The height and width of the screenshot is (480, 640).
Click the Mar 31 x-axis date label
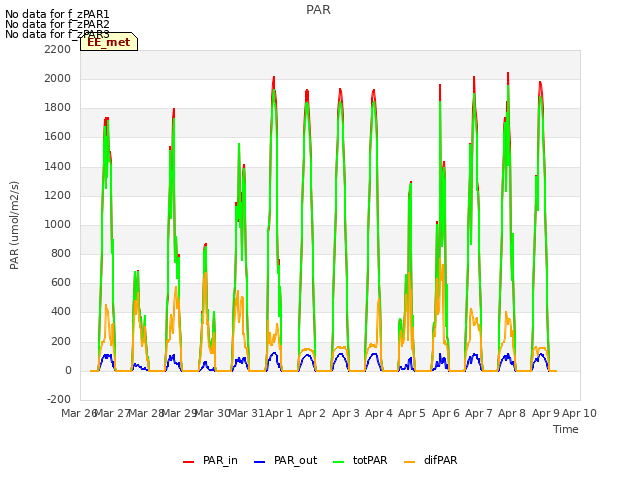pos(247,413)
